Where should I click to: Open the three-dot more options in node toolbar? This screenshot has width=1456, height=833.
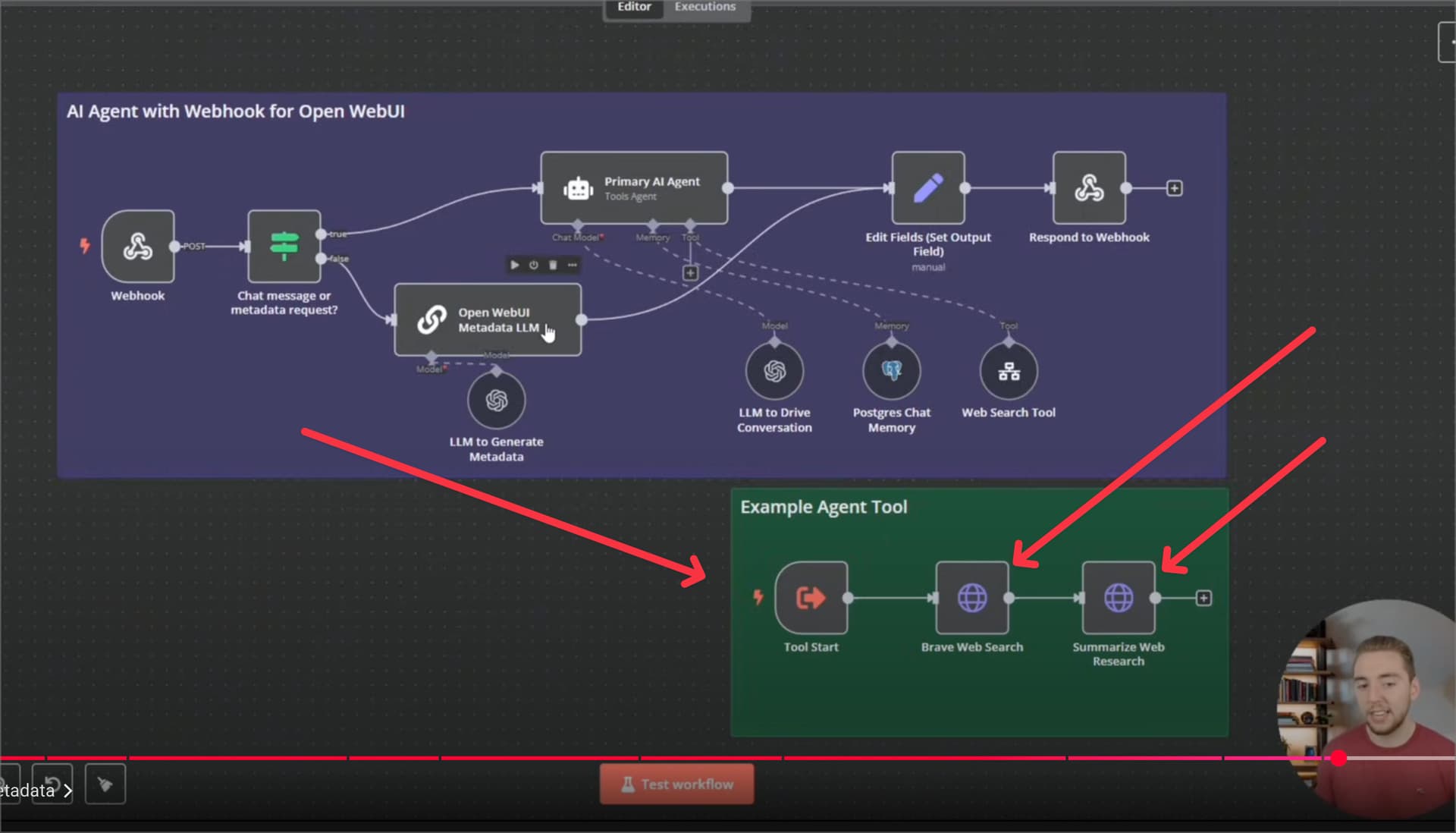pos(572,265)
